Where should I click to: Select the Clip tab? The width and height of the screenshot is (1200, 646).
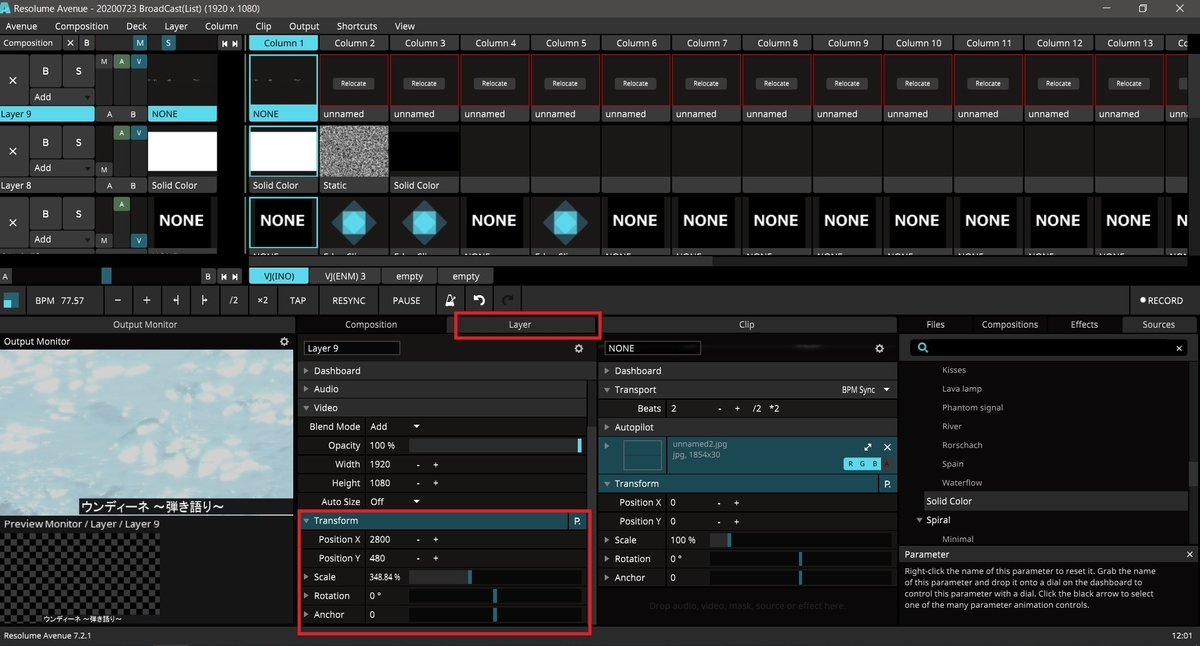coord(746,324)
